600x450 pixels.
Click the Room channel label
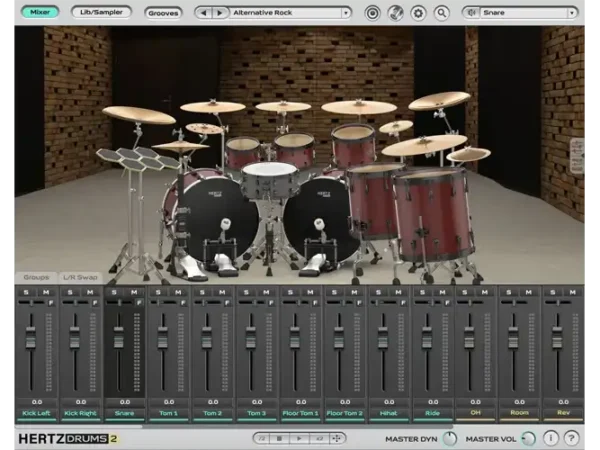pos(520,412)
